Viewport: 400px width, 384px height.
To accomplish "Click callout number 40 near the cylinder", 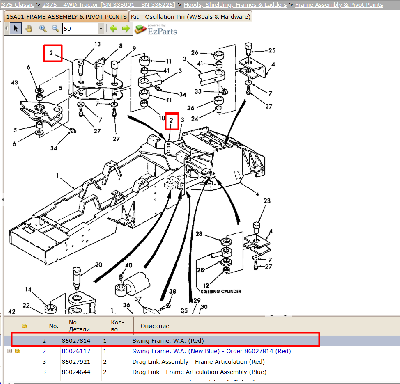I will [129, 265].
